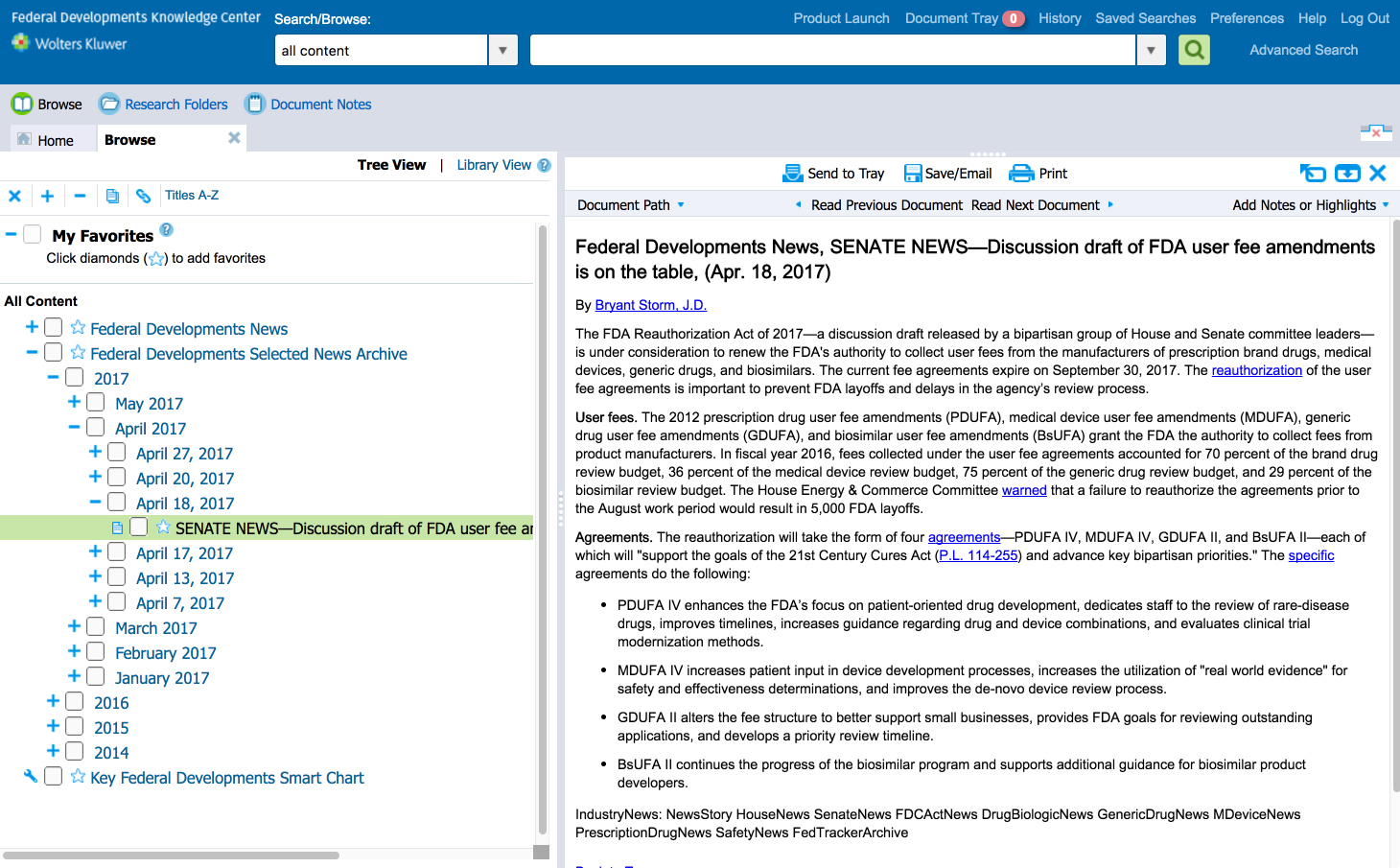Image resolution: width=1400 pixels, height=868 pixels.
Task: Check Key Federal Developments Smart Chart checkbox
Action: point(54,777)
